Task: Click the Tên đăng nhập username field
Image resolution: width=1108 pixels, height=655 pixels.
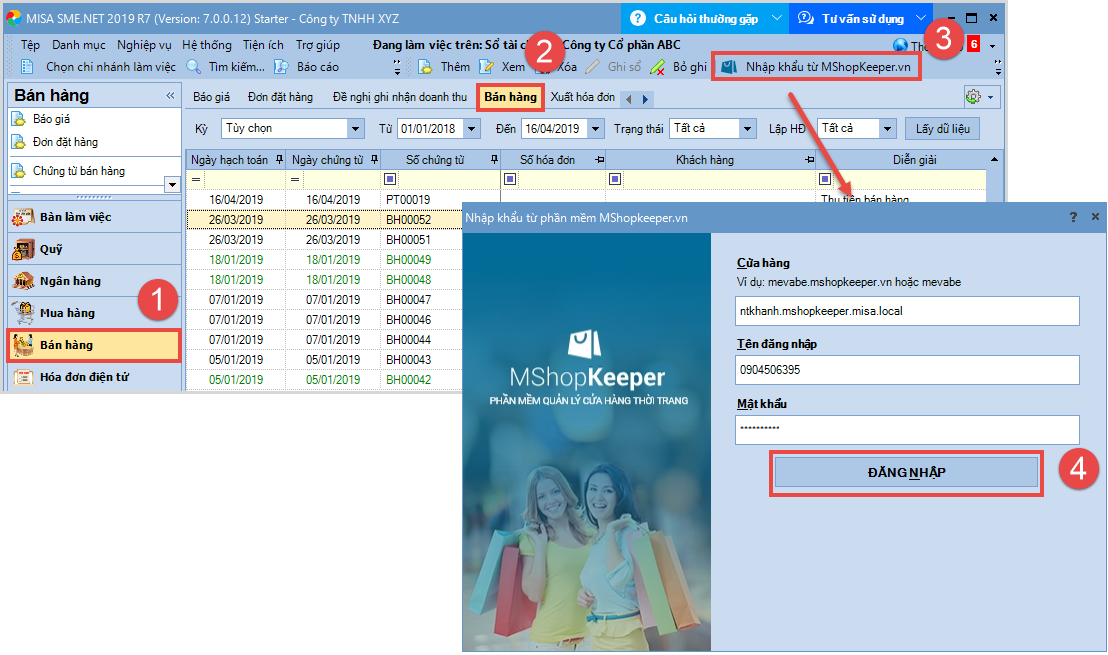Action: point(907,370)
